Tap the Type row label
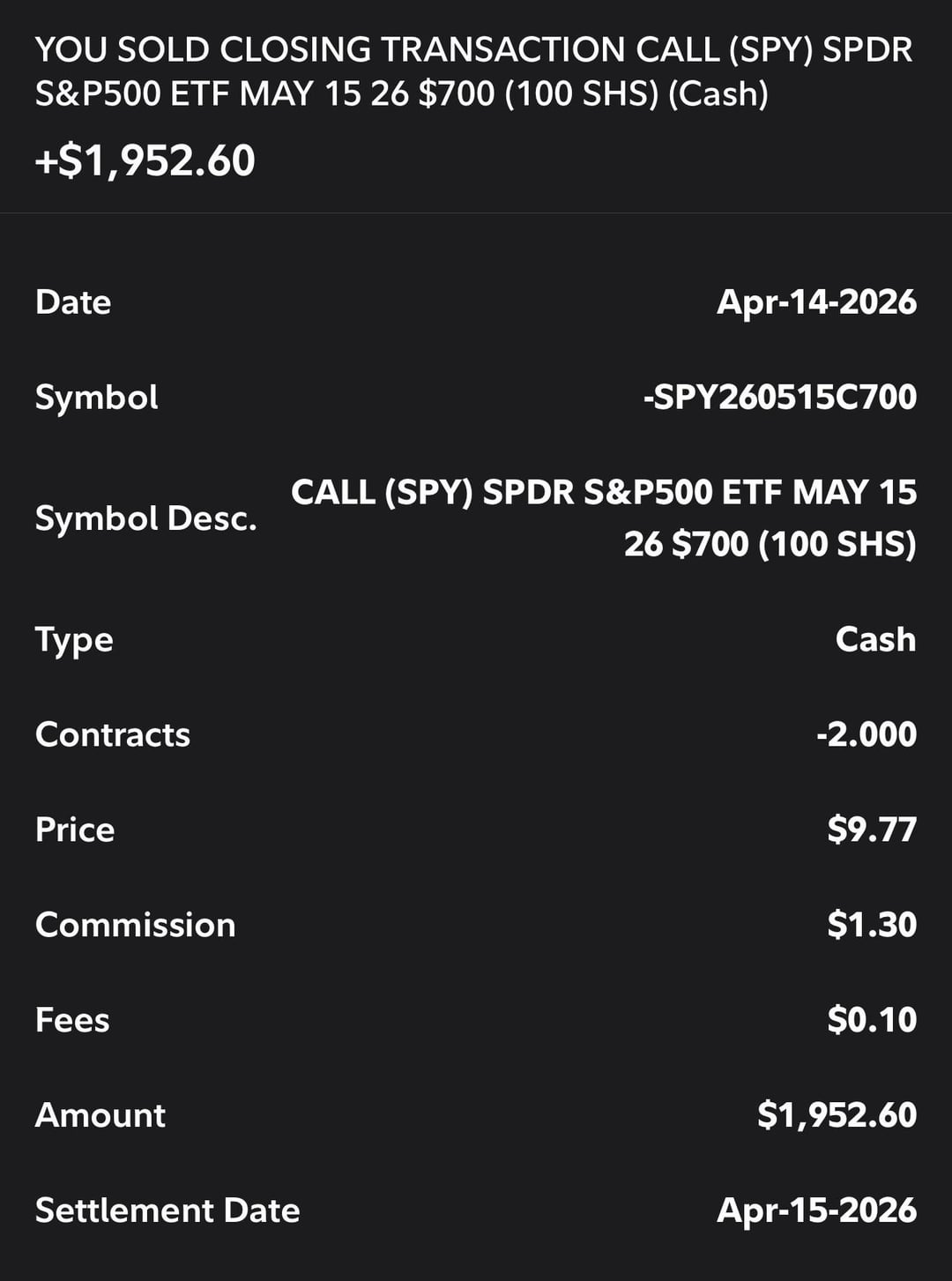Screen dimensions: 952x1281 74,640
